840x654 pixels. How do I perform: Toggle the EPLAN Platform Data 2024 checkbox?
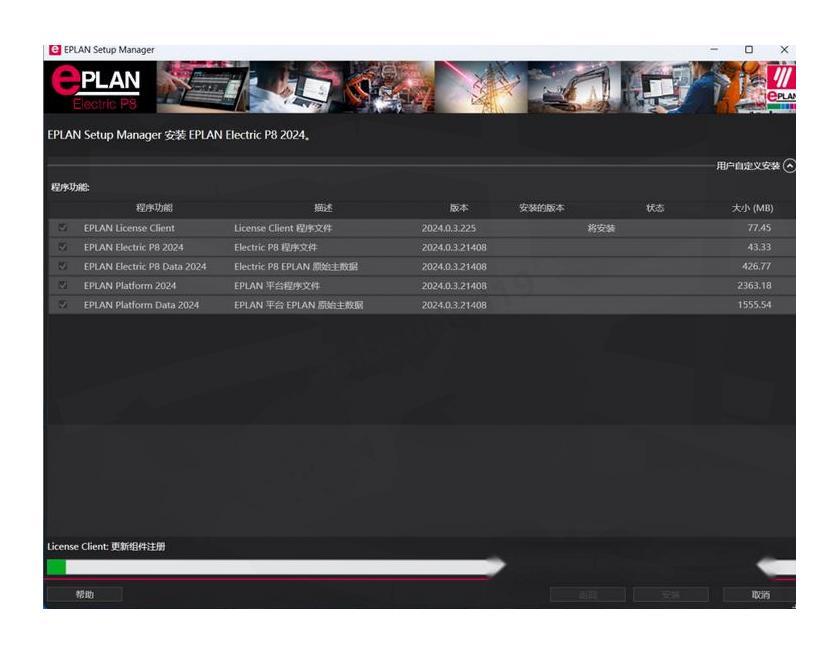pyautogui.click(x=63, y=305)
